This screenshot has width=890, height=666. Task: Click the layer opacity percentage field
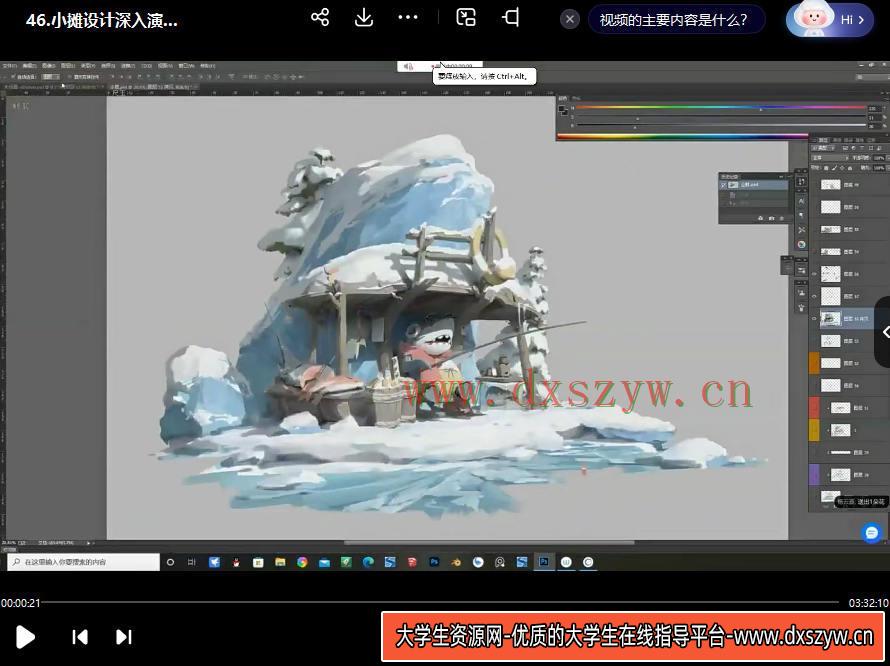[879, 158]
